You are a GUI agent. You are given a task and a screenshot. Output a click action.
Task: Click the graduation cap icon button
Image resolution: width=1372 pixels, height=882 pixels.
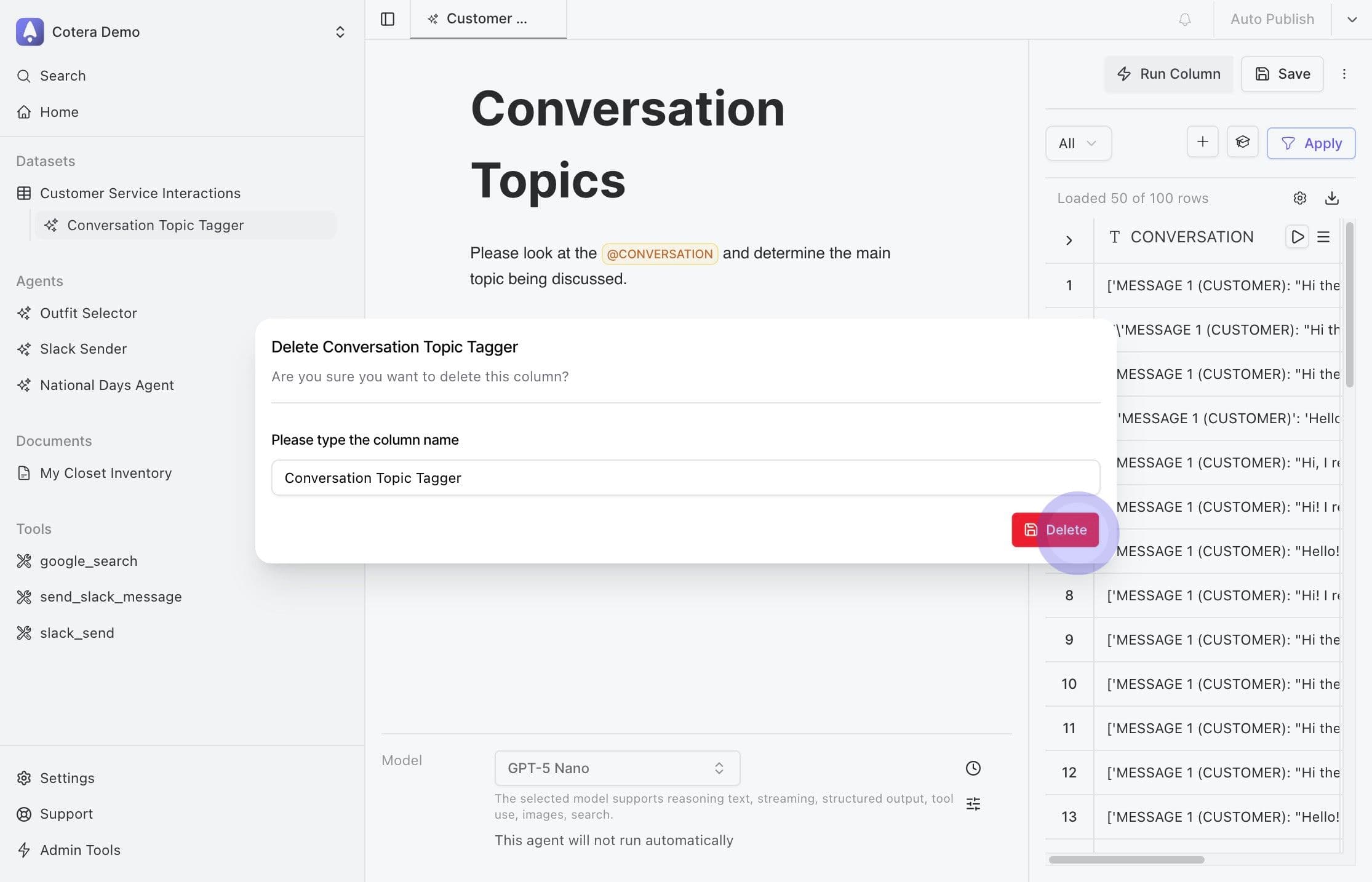1242,143
